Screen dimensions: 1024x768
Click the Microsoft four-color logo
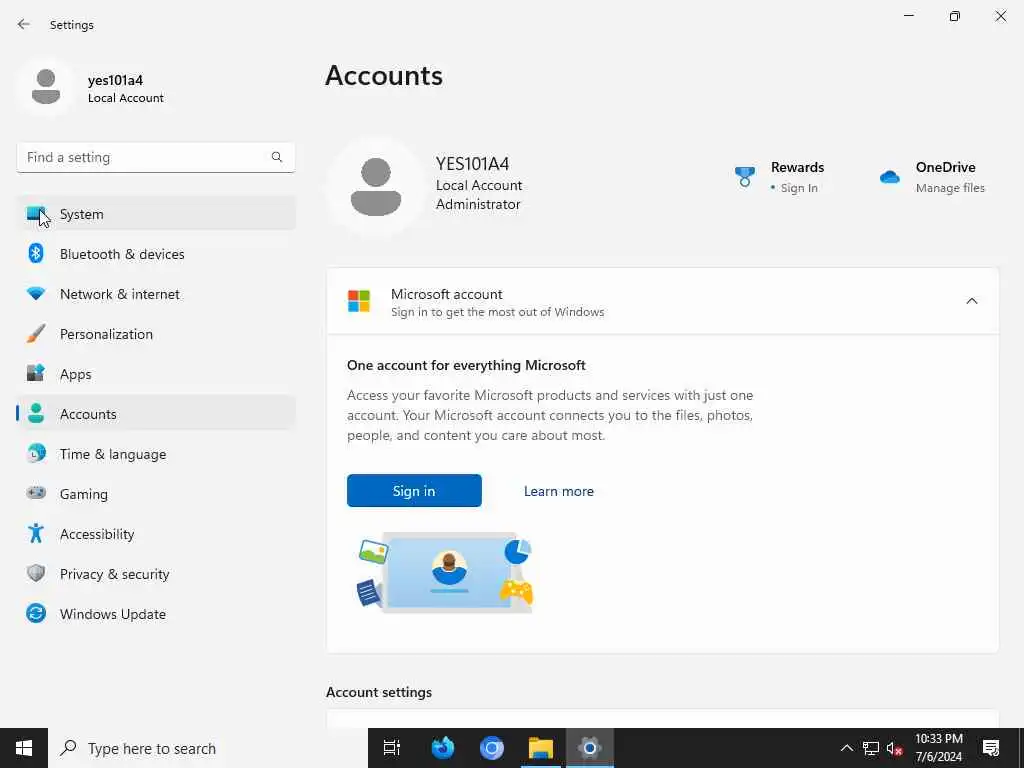(x=359, y=301)
